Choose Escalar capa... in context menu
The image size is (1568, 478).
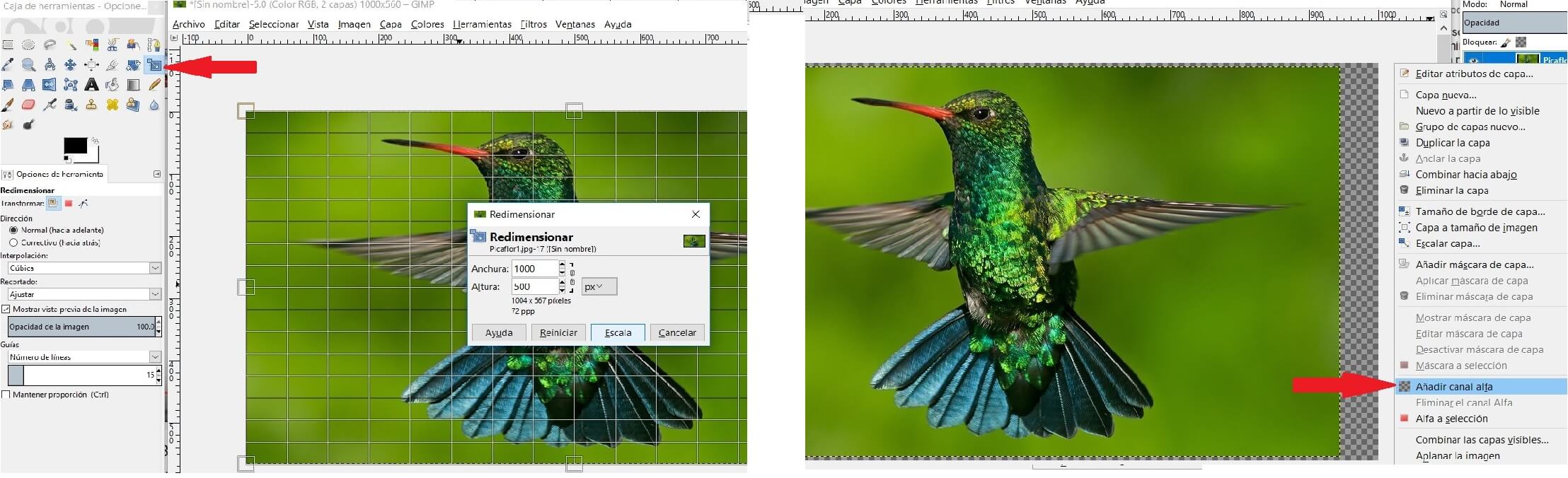point(1480,243)
